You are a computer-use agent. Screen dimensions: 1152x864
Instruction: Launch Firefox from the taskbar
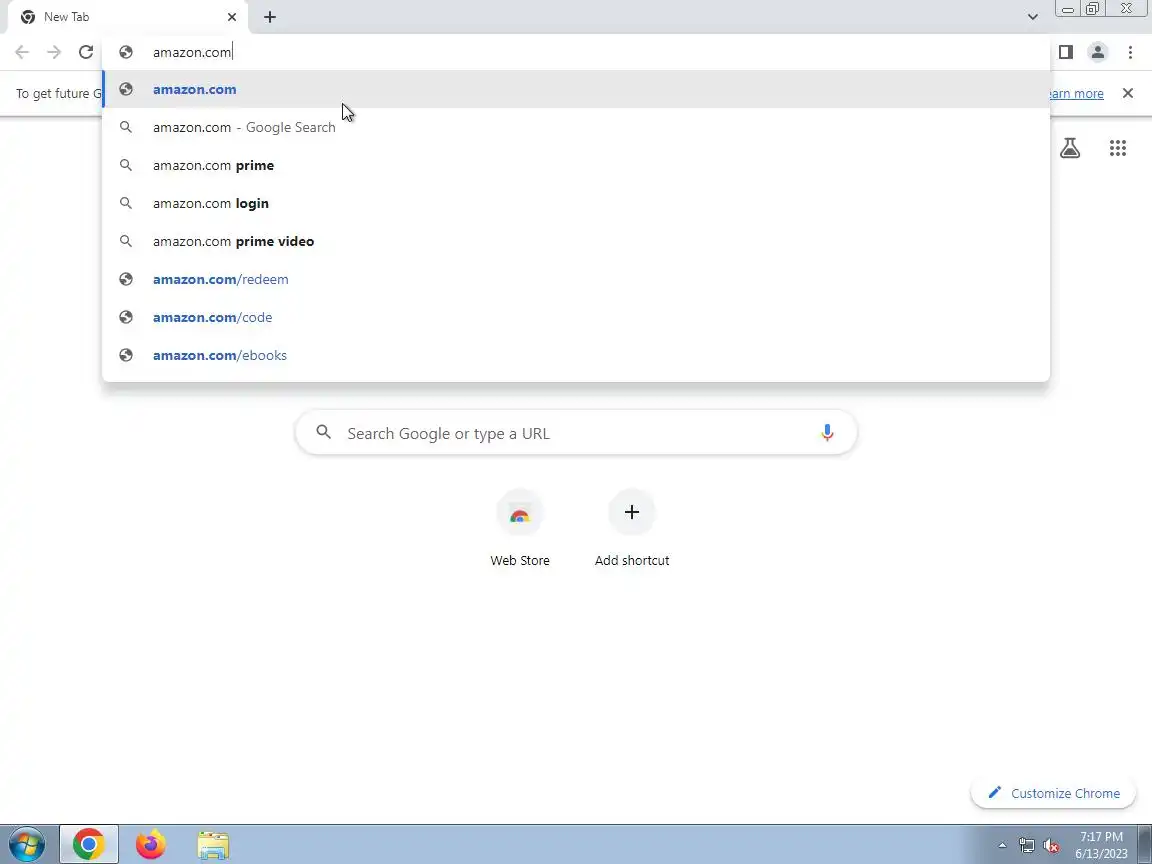151,844
